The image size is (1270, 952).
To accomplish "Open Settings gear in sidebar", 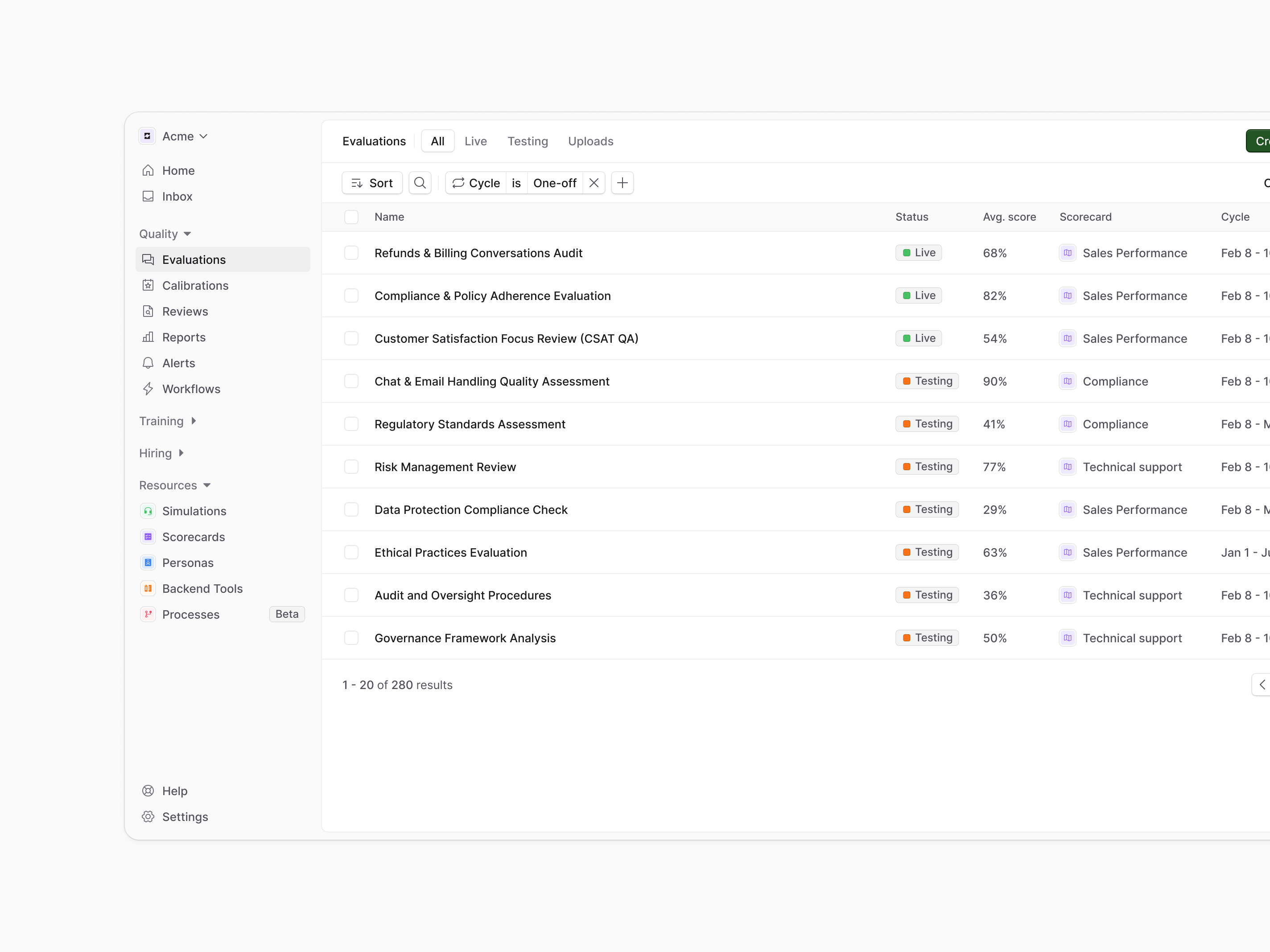I will [x=184, y=816].
